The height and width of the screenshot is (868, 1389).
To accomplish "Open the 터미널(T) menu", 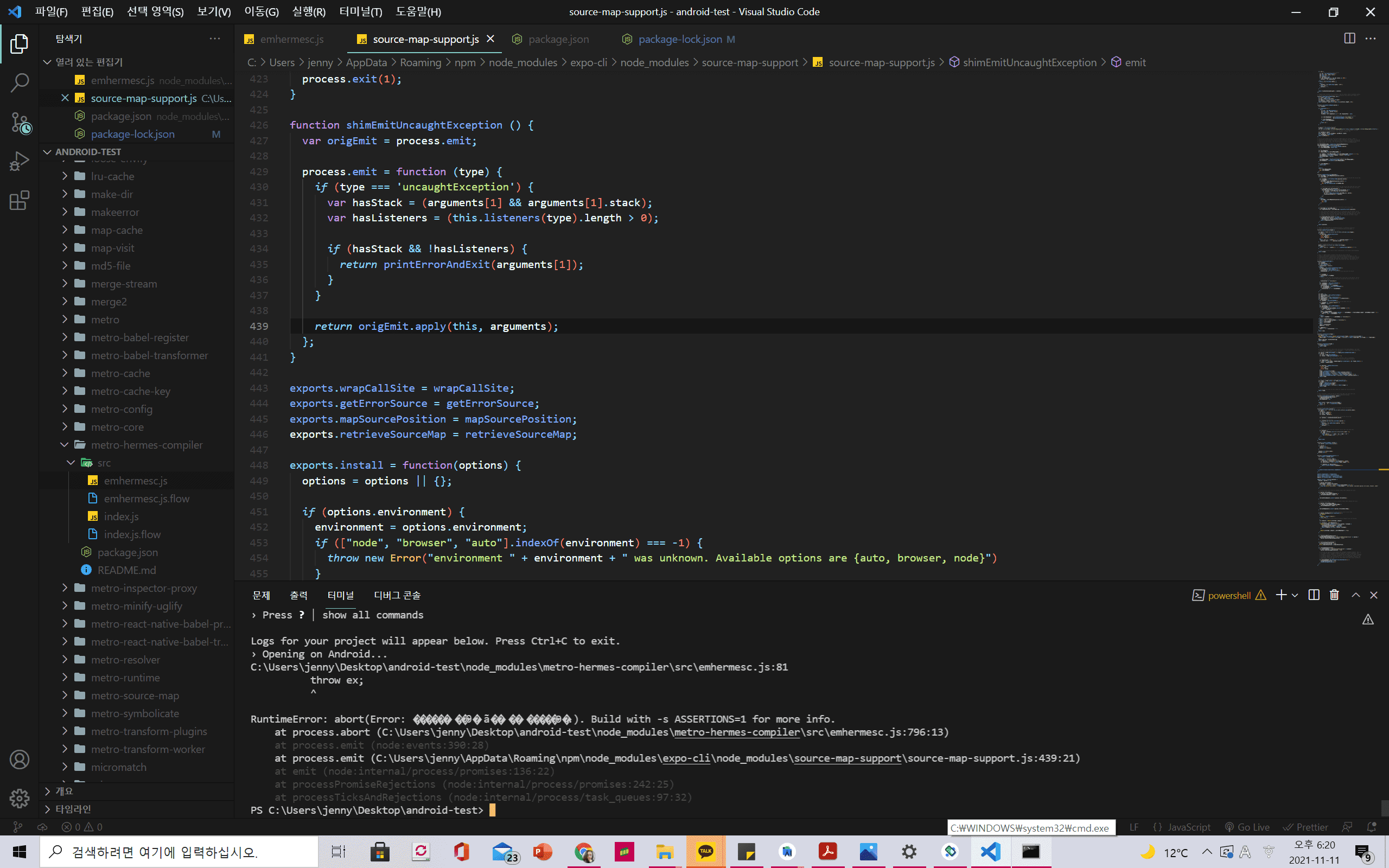I will [x=360, y=11].
